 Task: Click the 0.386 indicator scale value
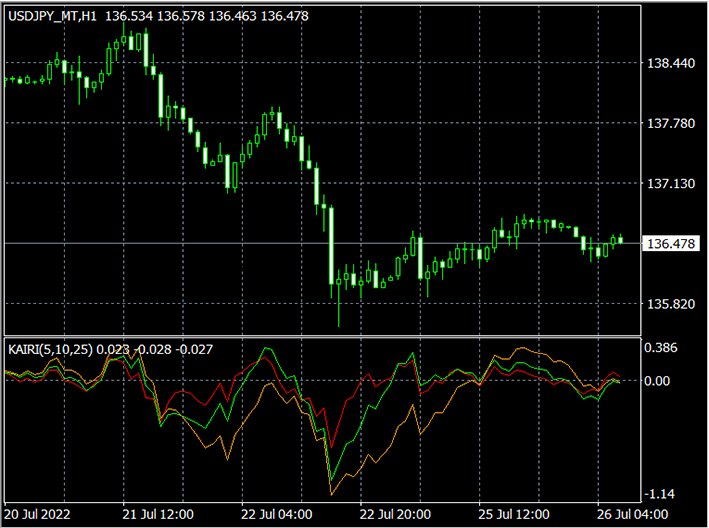click(x=661, y=348)
